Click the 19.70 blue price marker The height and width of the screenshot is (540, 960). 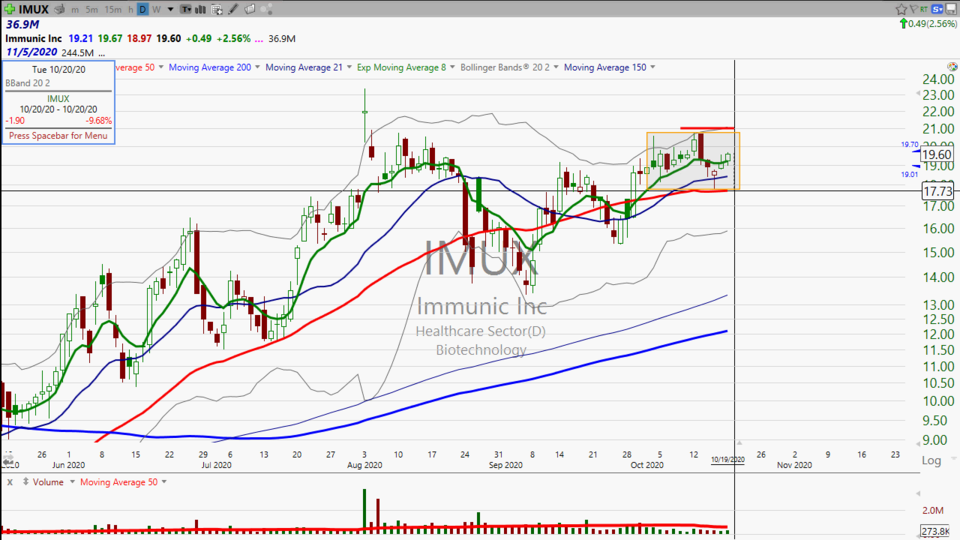(x=910, y=144)
